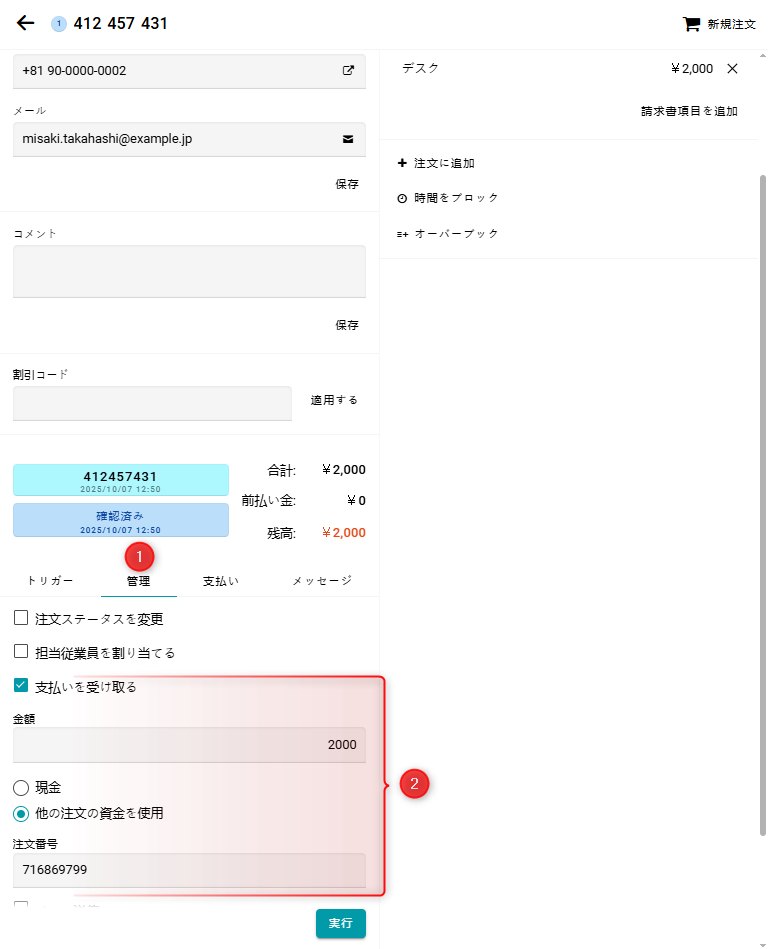Click the 合計 value ￥2,000
This screenshot has width=768, height=949.
click(x=344, y=470)
